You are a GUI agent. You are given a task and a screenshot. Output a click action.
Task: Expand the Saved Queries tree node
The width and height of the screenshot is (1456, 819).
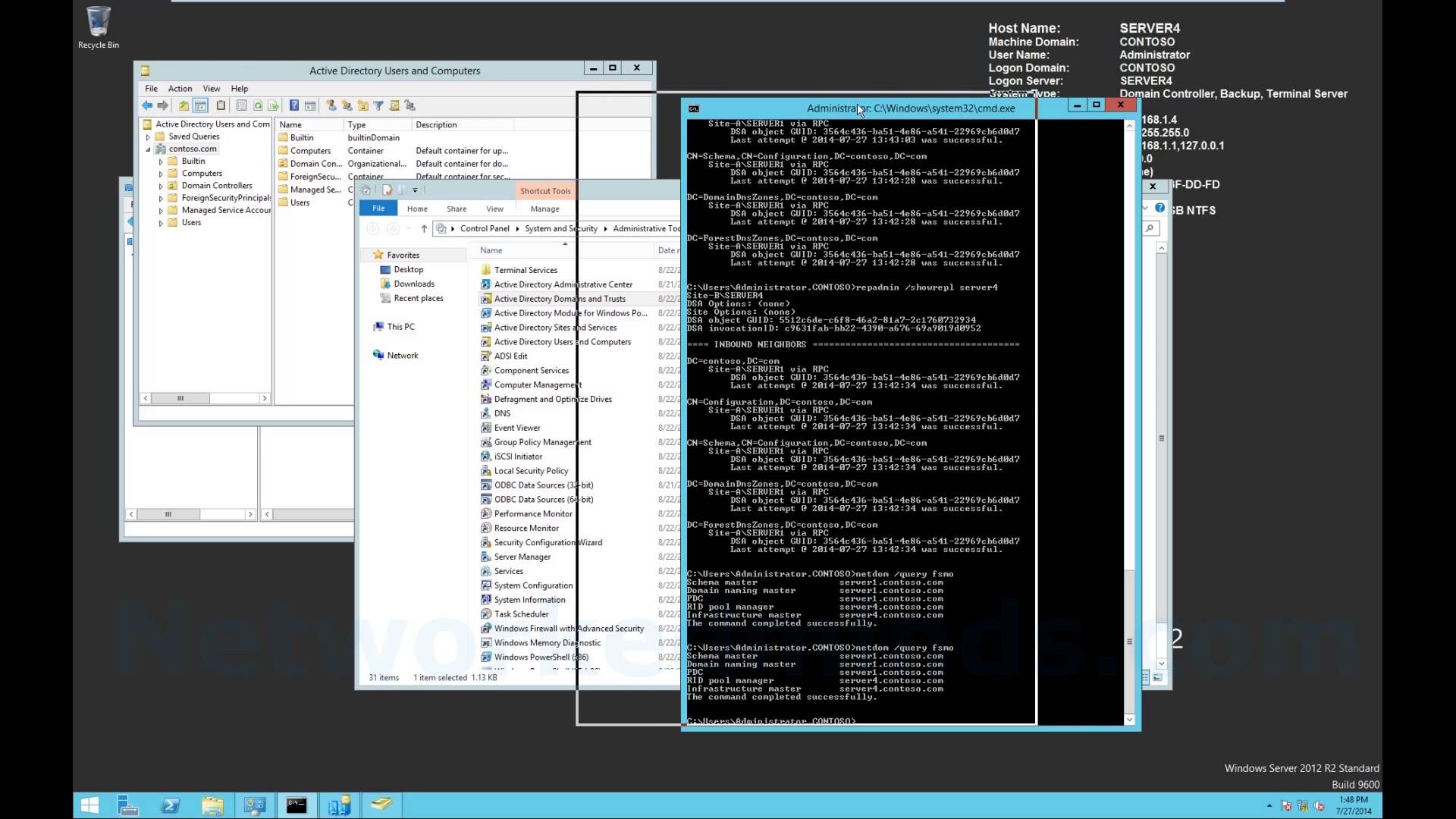point(148,137)
